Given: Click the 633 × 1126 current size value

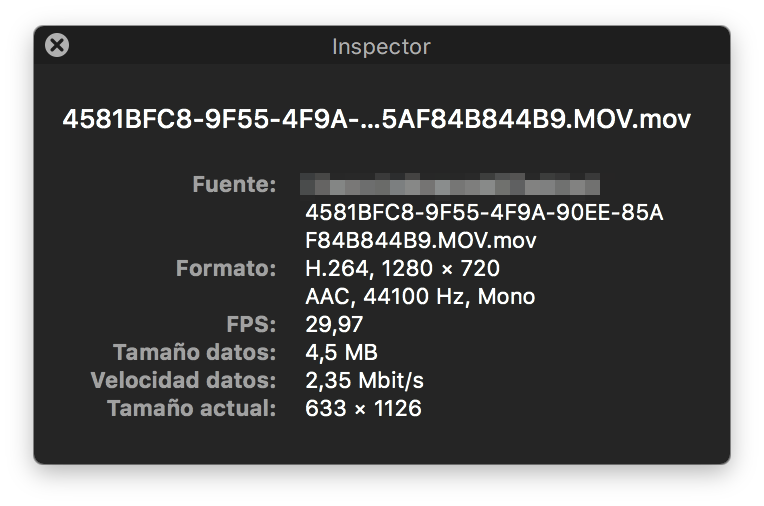Looking at the screenshot, I should point(363,409).
